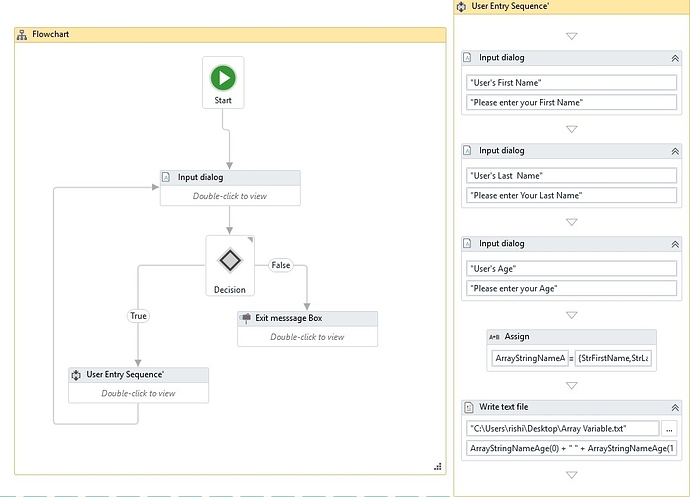Click the Exit message Box activity icon
The height and width of the screenshot is (497, 690).
(x=246, y=319)
